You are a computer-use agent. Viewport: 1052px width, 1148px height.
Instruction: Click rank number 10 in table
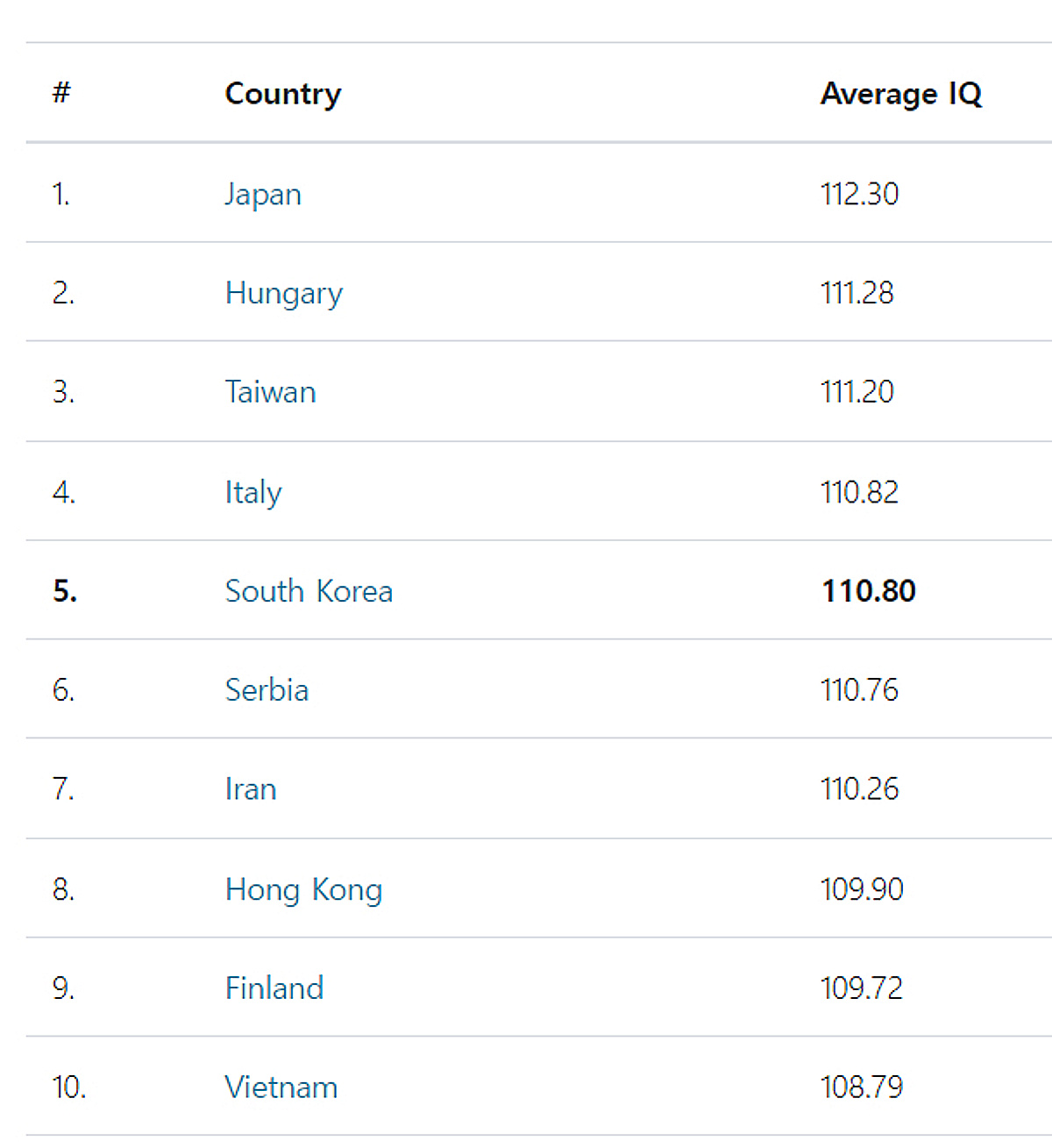point(69,1087)
